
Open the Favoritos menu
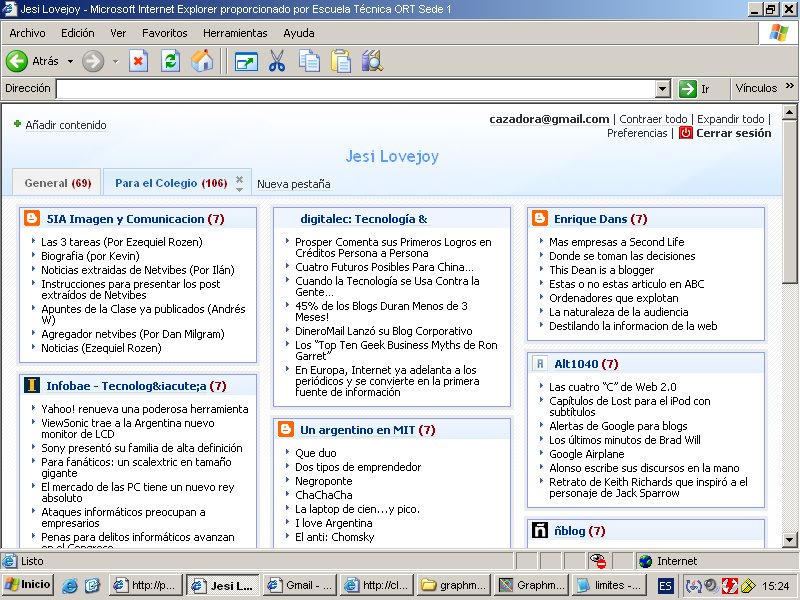pos(164,33)
